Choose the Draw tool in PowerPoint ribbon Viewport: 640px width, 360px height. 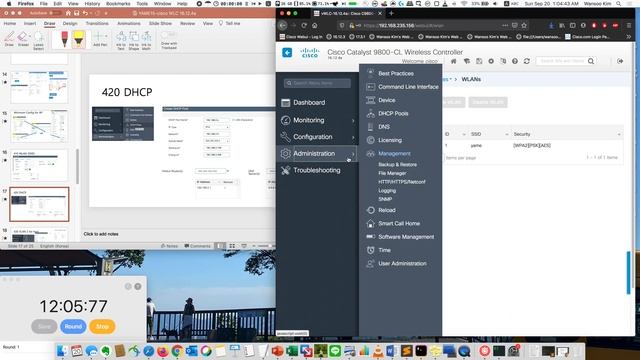point(9,39)
